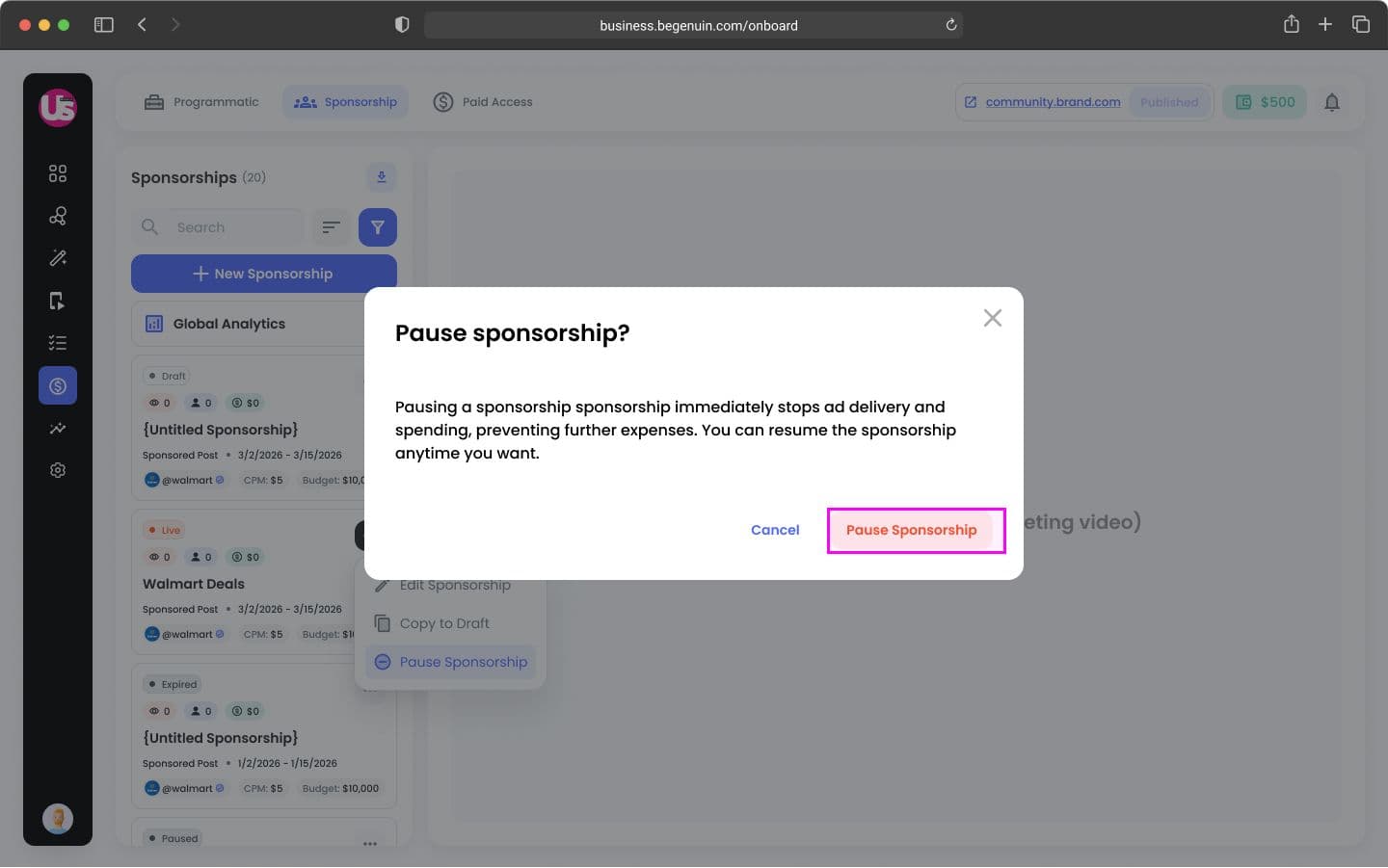The height and width of the screenshot is (868, 1388).
Task: Open a new browser tab
Action: point(1325,25)
